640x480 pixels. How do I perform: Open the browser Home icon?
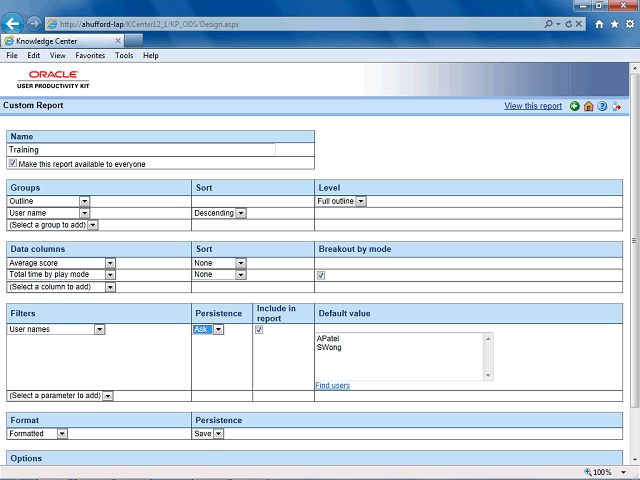click(x=599, y=24)
